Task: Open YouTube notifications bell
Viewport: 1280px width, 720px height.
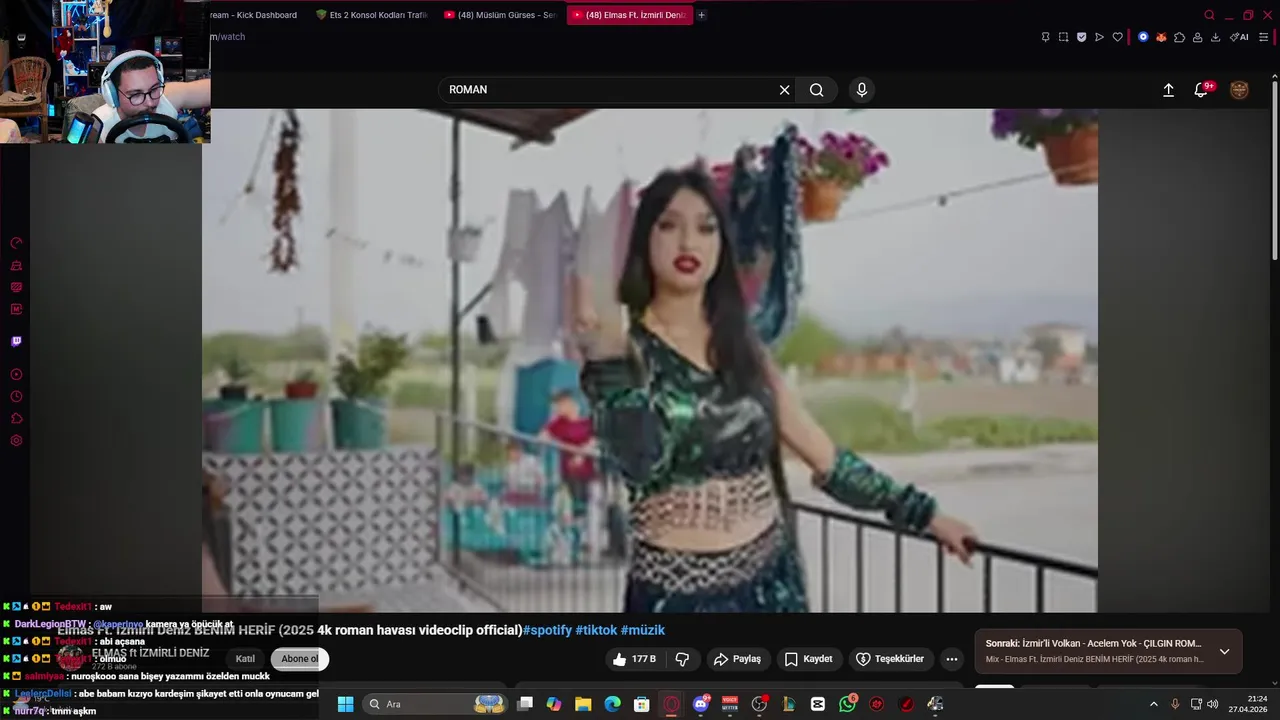Action: [1202, 90]
